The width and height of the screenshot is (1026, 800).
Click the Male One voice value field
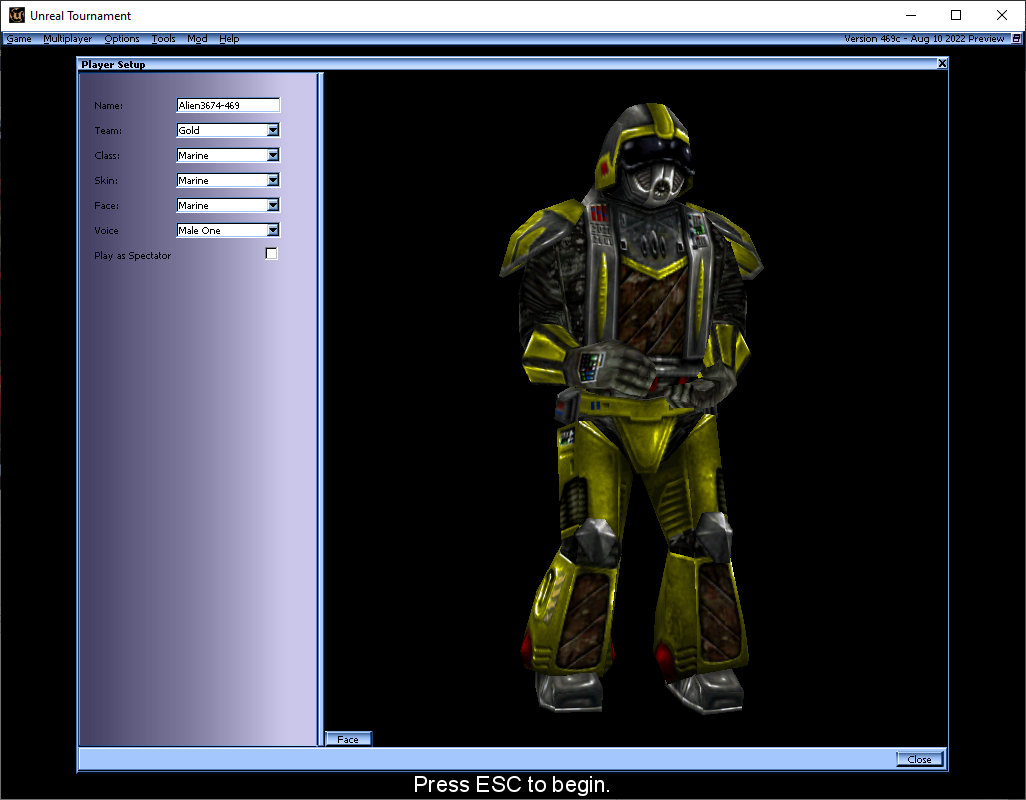[222, 230]
